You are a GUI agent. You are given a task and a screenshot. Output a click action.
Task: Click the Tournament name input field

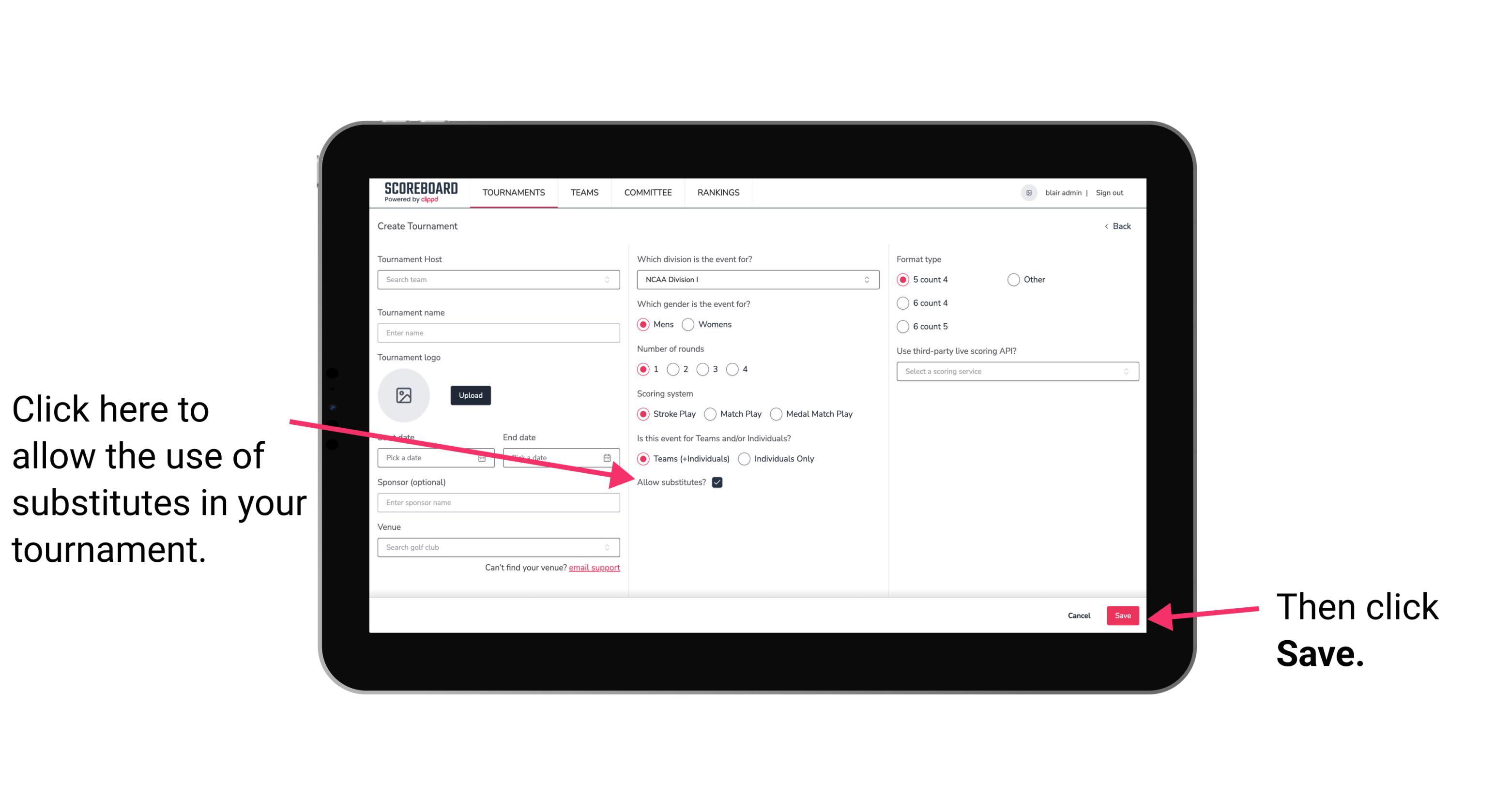(499, 333)
